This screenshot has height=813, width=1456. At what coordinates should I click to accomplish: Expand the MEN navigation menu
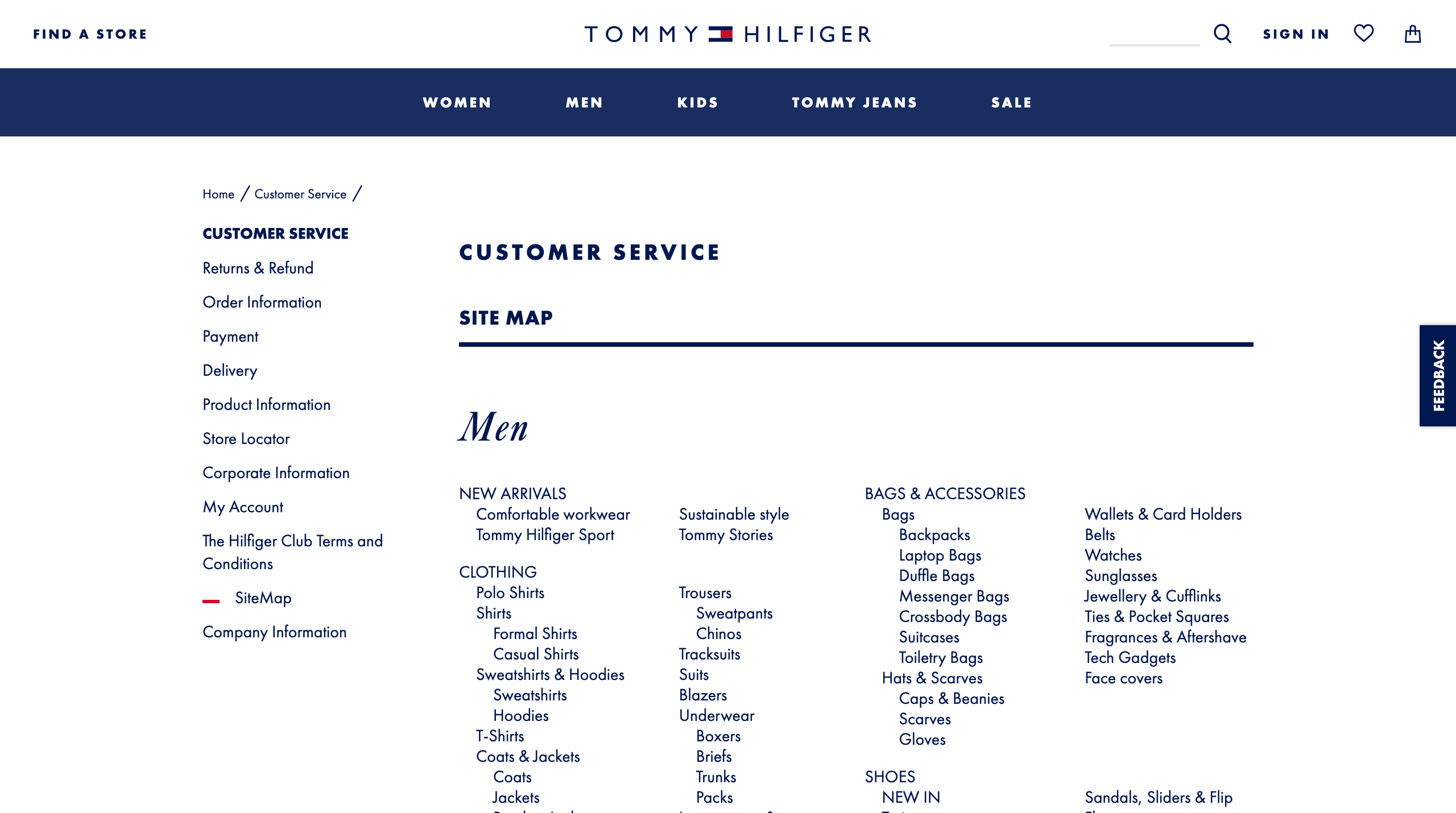point(585,102)
